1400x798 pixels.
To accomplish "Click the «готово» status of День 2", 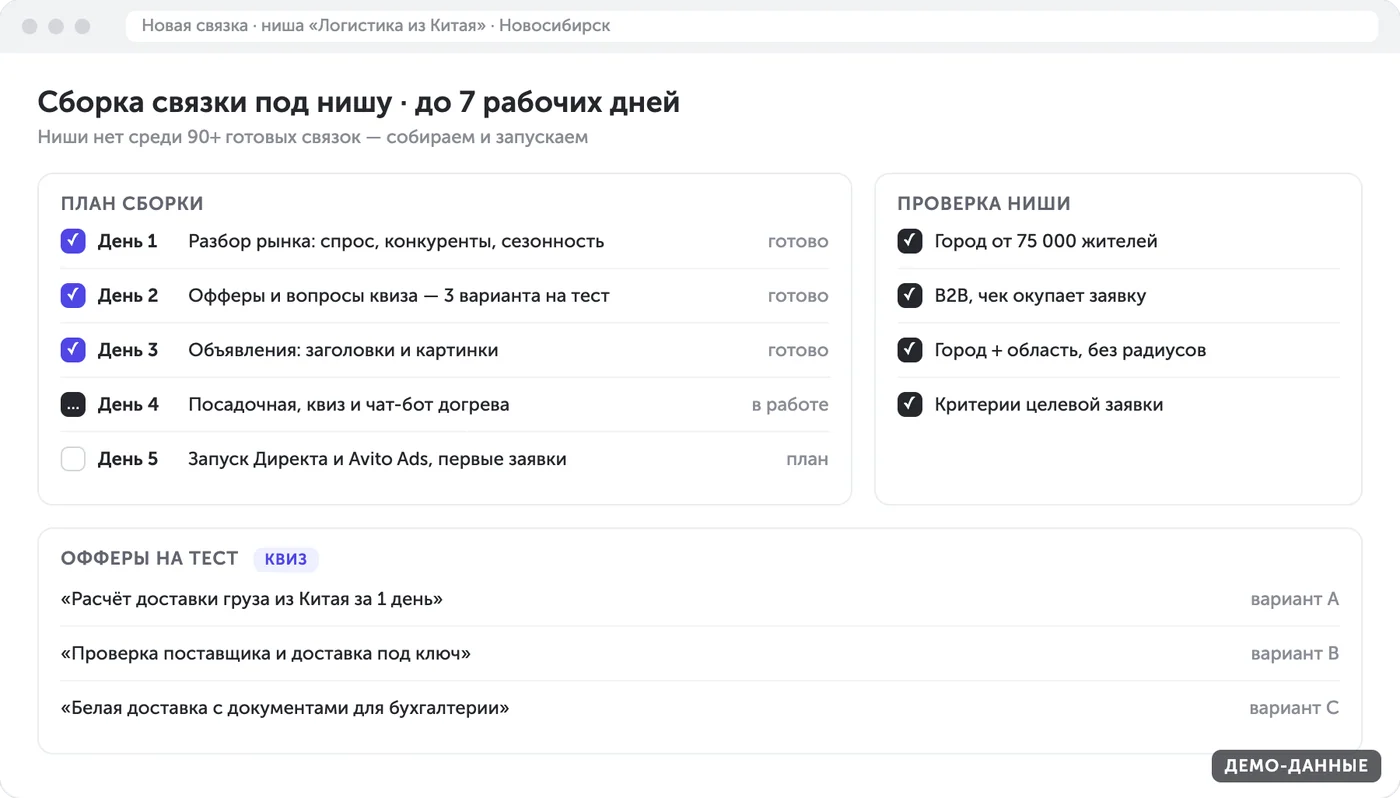I will [x=798, y=296].
